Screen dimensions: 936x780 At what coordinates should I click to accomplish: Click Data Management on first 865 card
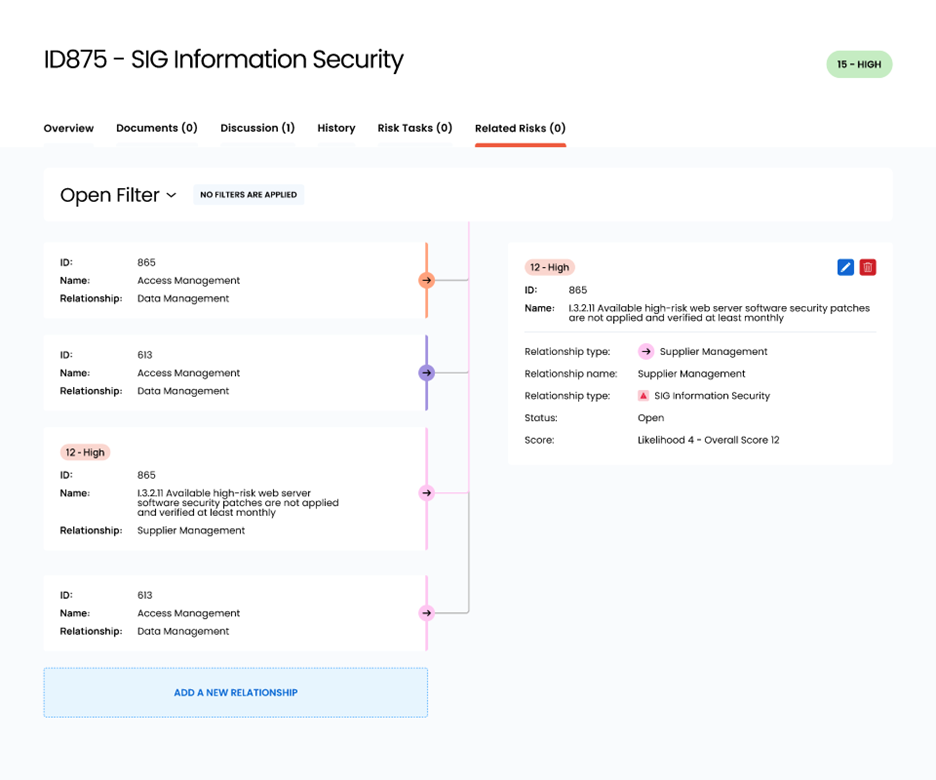click(x=183, y=298)
